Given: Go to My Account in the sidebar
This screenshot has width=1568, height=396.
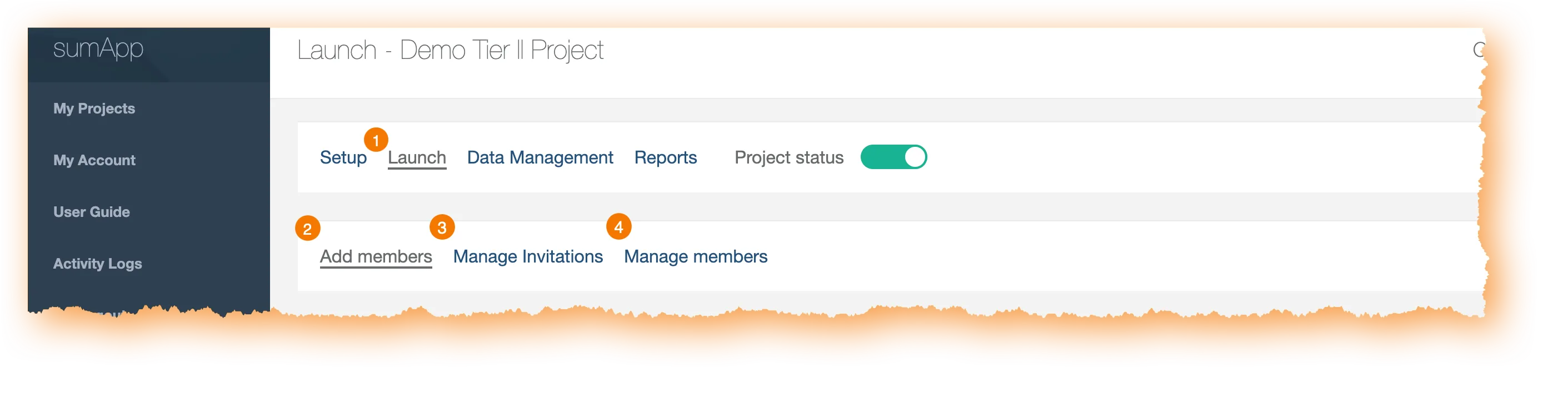Looking at the screenshot, I should point(94,160).
